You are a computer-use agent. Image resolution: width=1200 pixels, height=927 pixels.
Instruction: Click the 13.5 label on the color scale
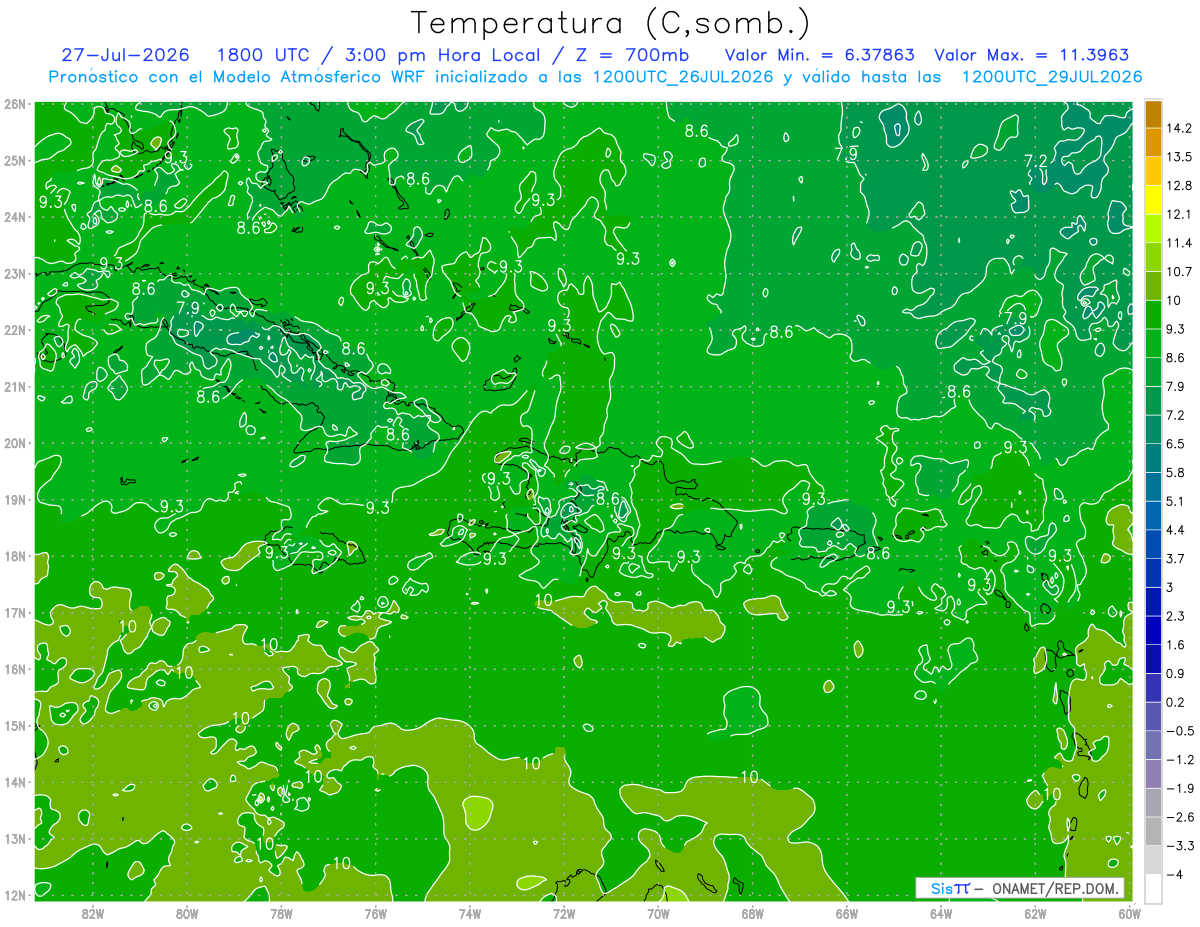click(1178, 157)
